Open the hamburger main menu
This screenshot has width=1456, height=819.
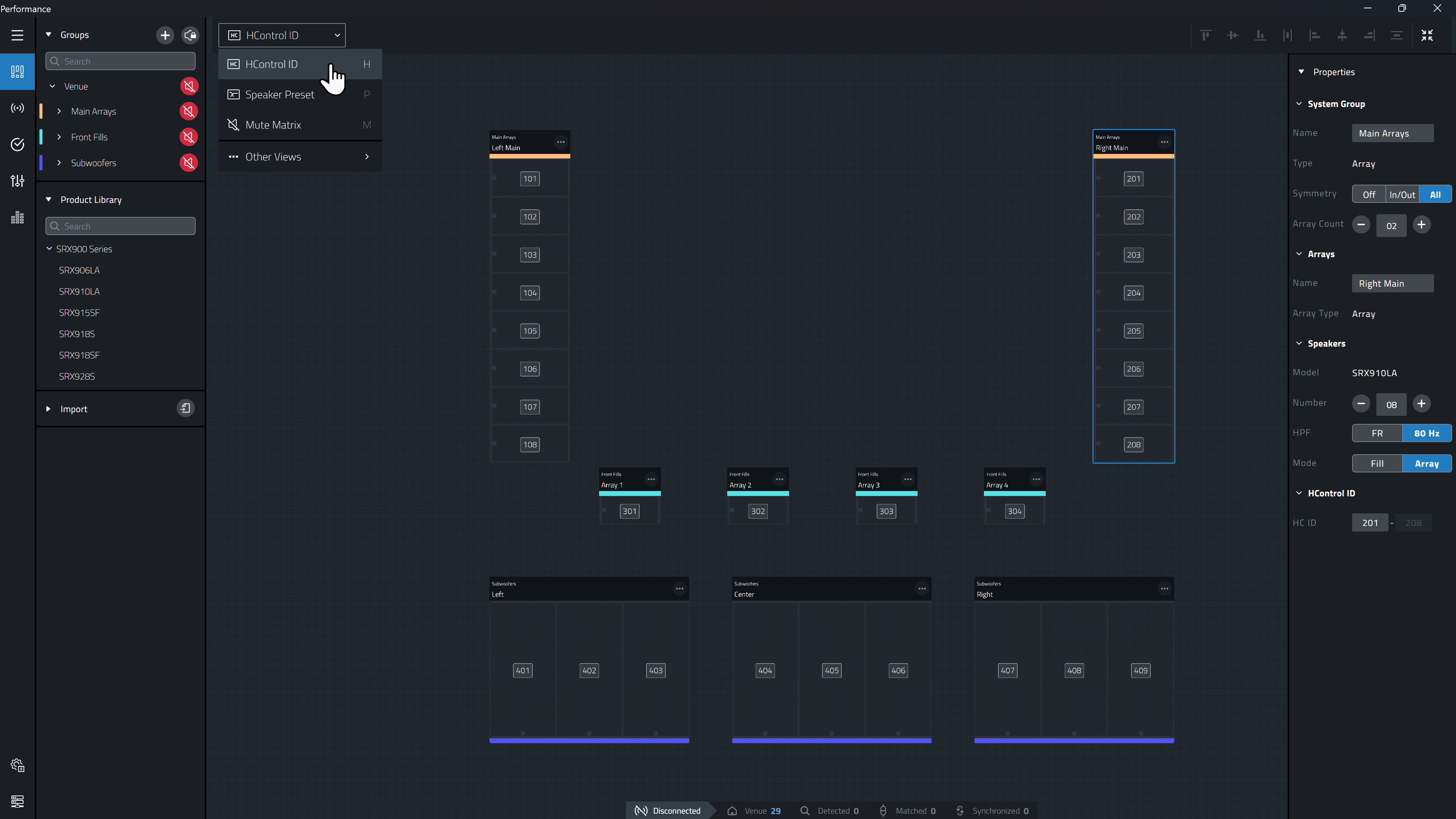pyautogui.click(x=17, y=35)
